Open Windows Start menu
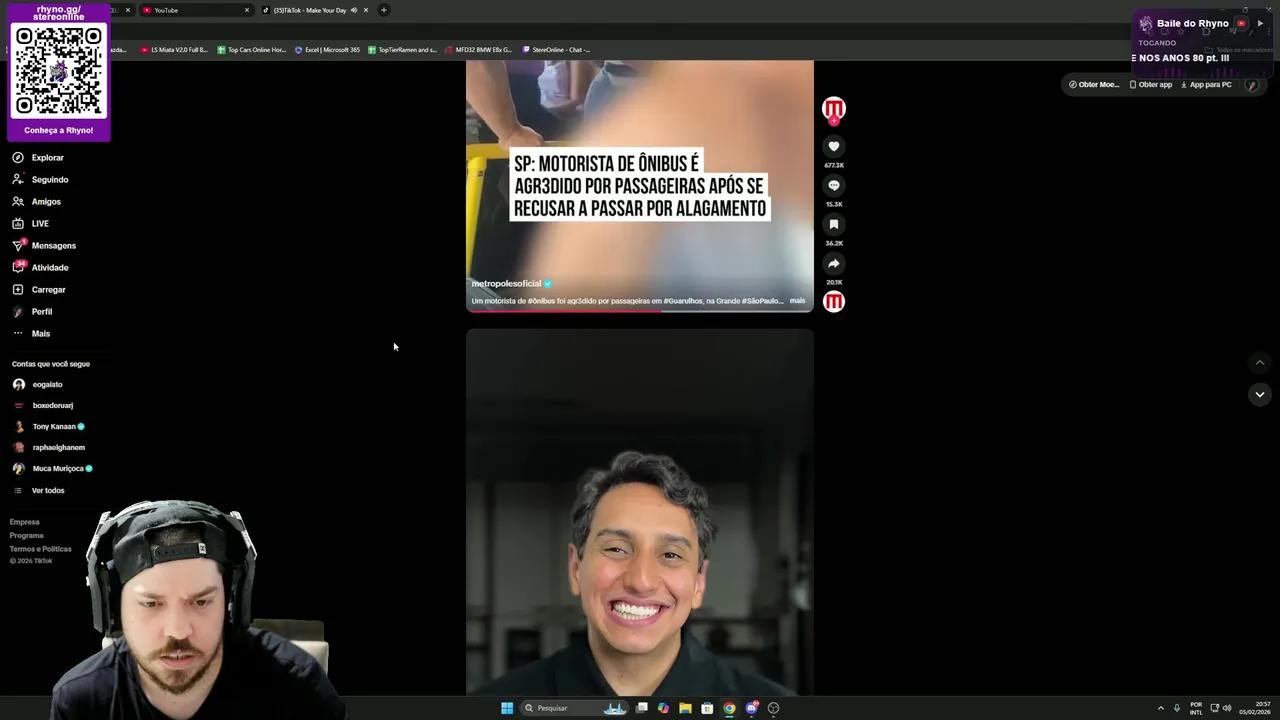 point(507,708)
